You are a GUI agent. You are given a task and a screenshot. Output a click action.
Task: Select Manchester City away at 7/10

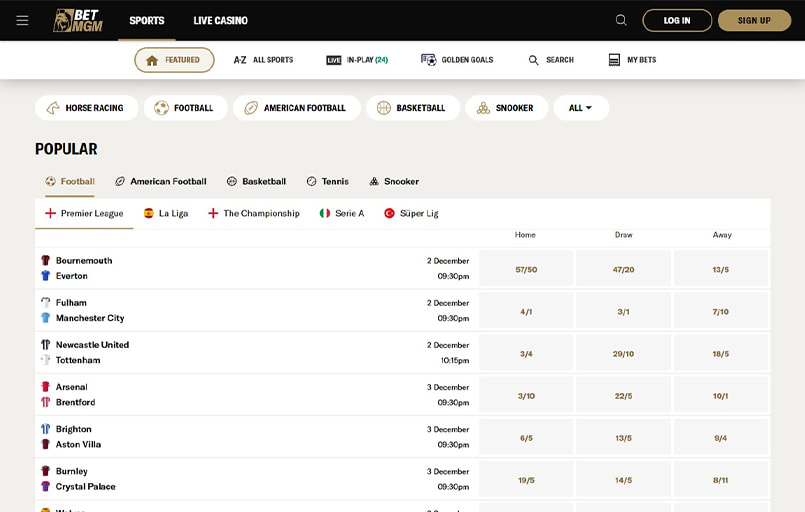click(721, 311)
